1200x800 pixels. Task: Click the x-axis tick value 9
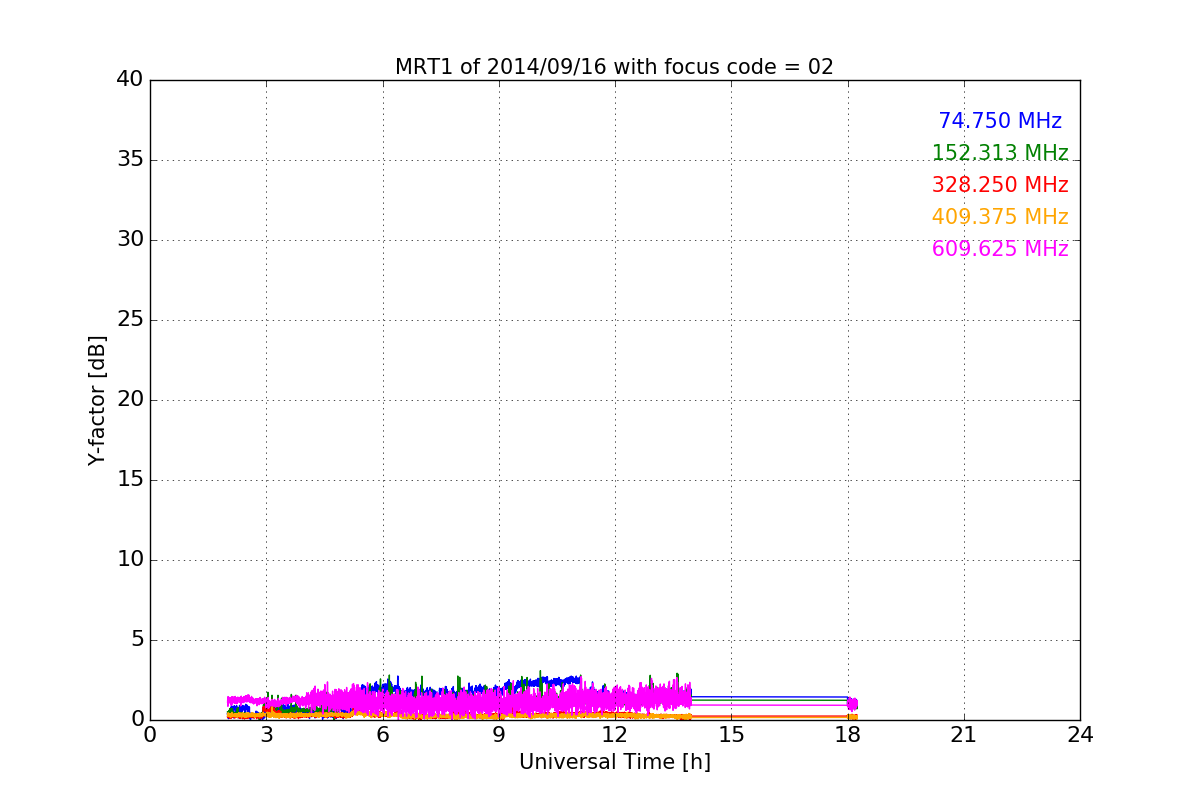point(499,735)
